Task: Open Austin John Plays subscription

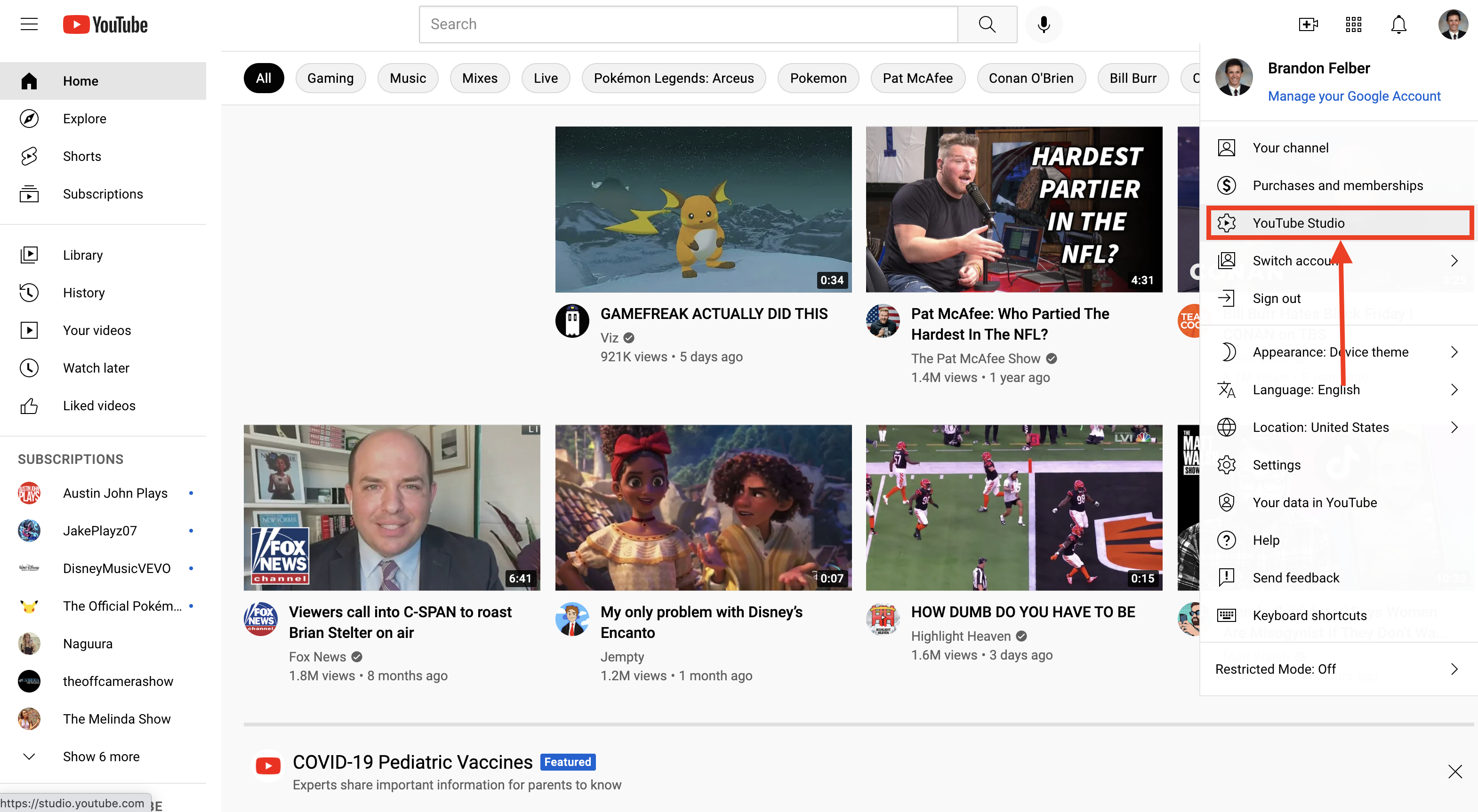Action: [103, 493]
